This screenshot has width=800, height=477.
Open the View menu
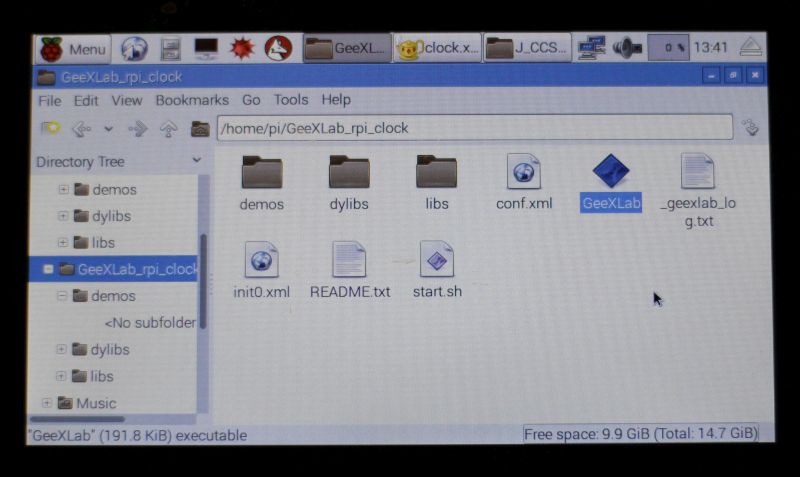[127, 101]
